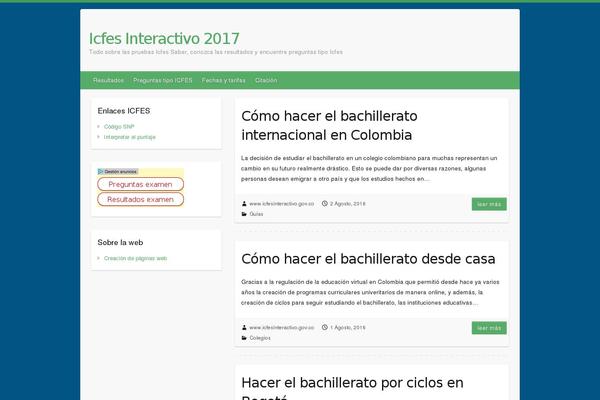Image resolution: width=600 pixels, height=400 pixels.
Task: Click the author icon of bachillerato internacional post
Action: 244,204
